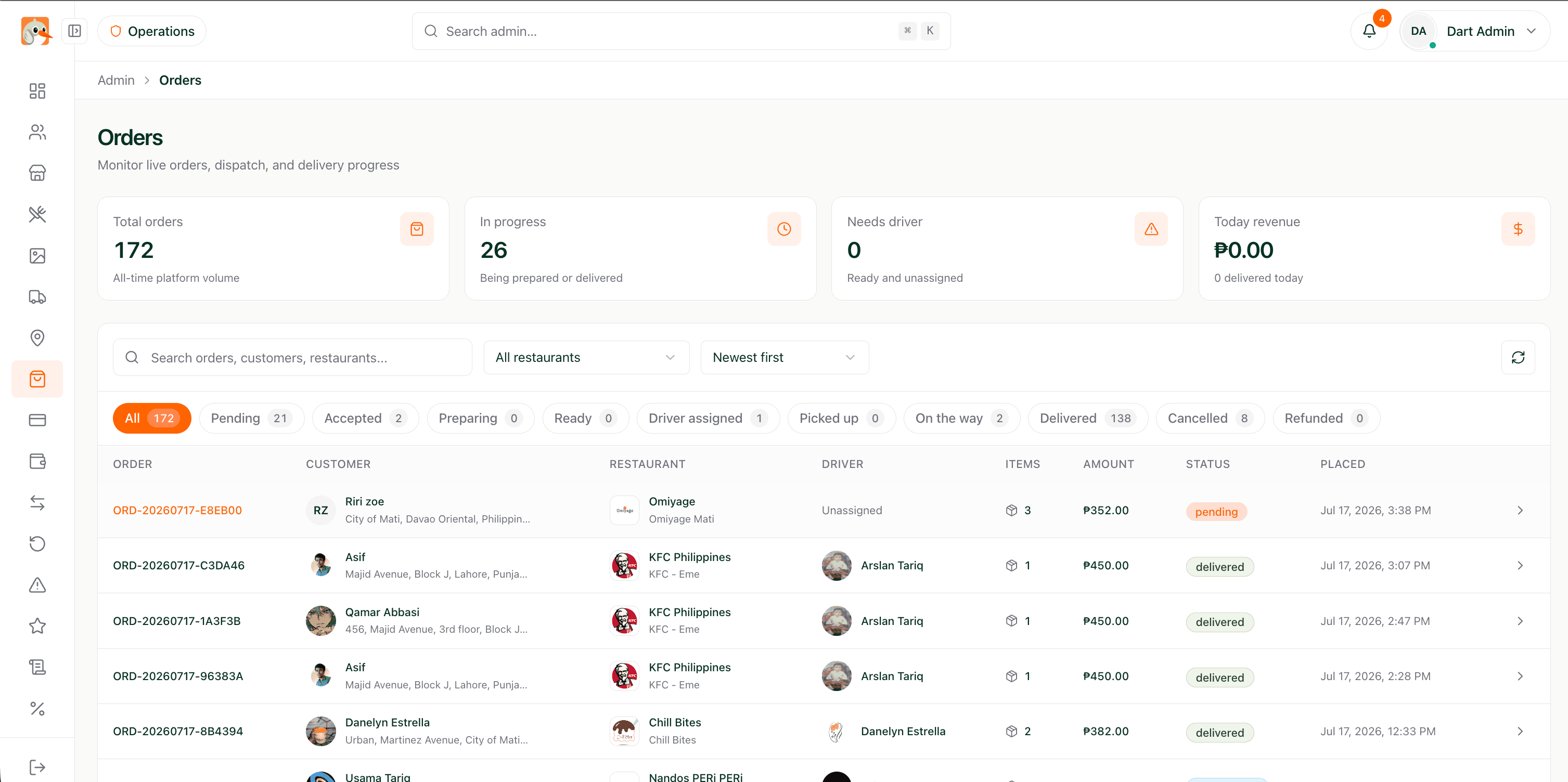Open the star ratings icon in sidebar
1568x782 pixels.
click(37, 625)
